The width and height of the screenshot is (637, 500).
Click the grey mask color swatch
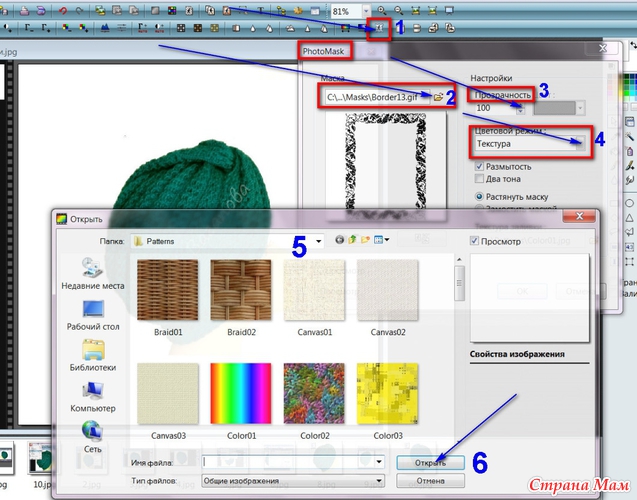[555, 108]
